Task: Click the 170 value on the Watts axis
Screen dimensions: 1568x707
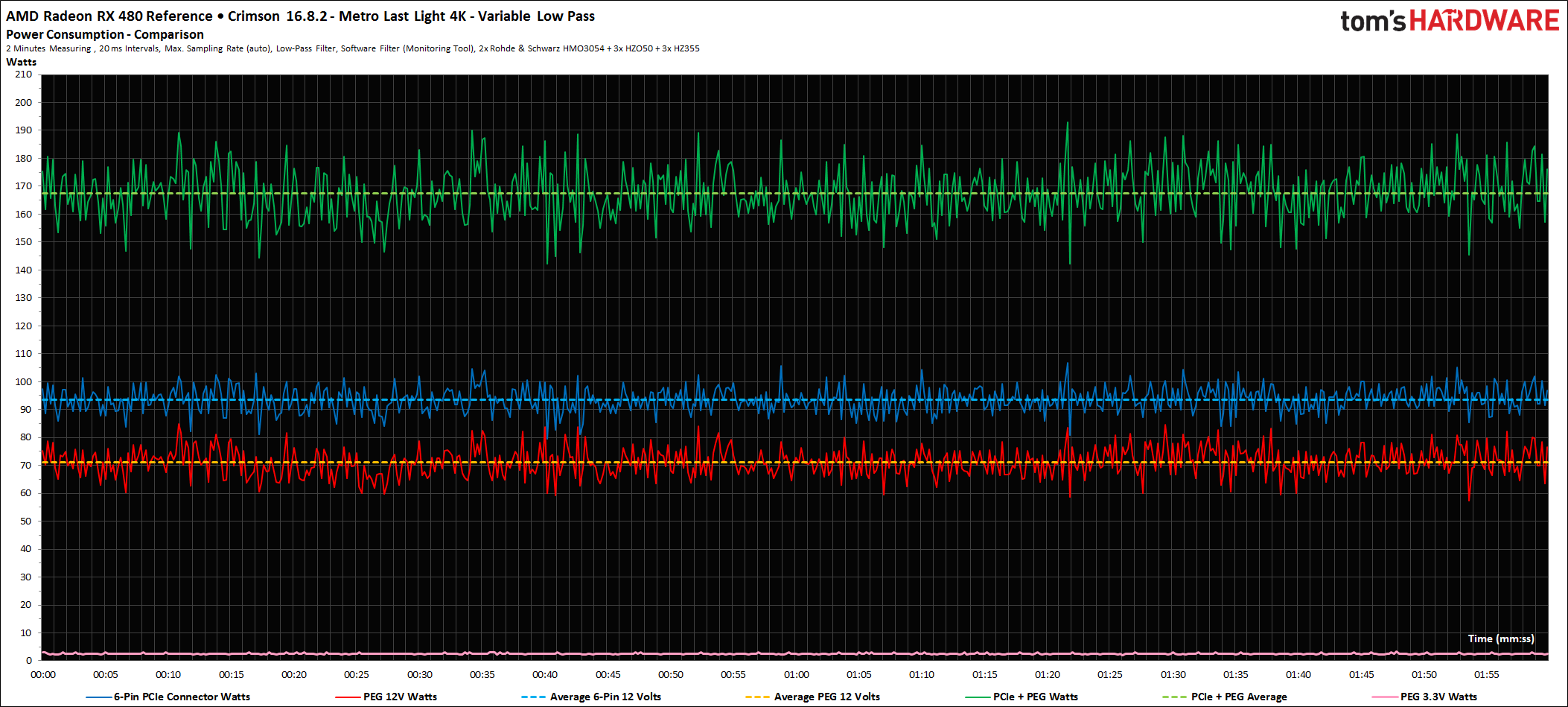Action: click(24, 186)
